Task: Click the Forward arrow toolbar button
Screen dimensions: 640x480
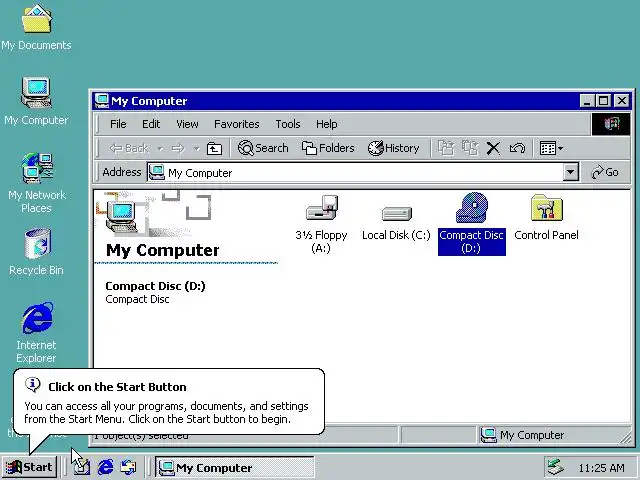Action: point(178,148)
